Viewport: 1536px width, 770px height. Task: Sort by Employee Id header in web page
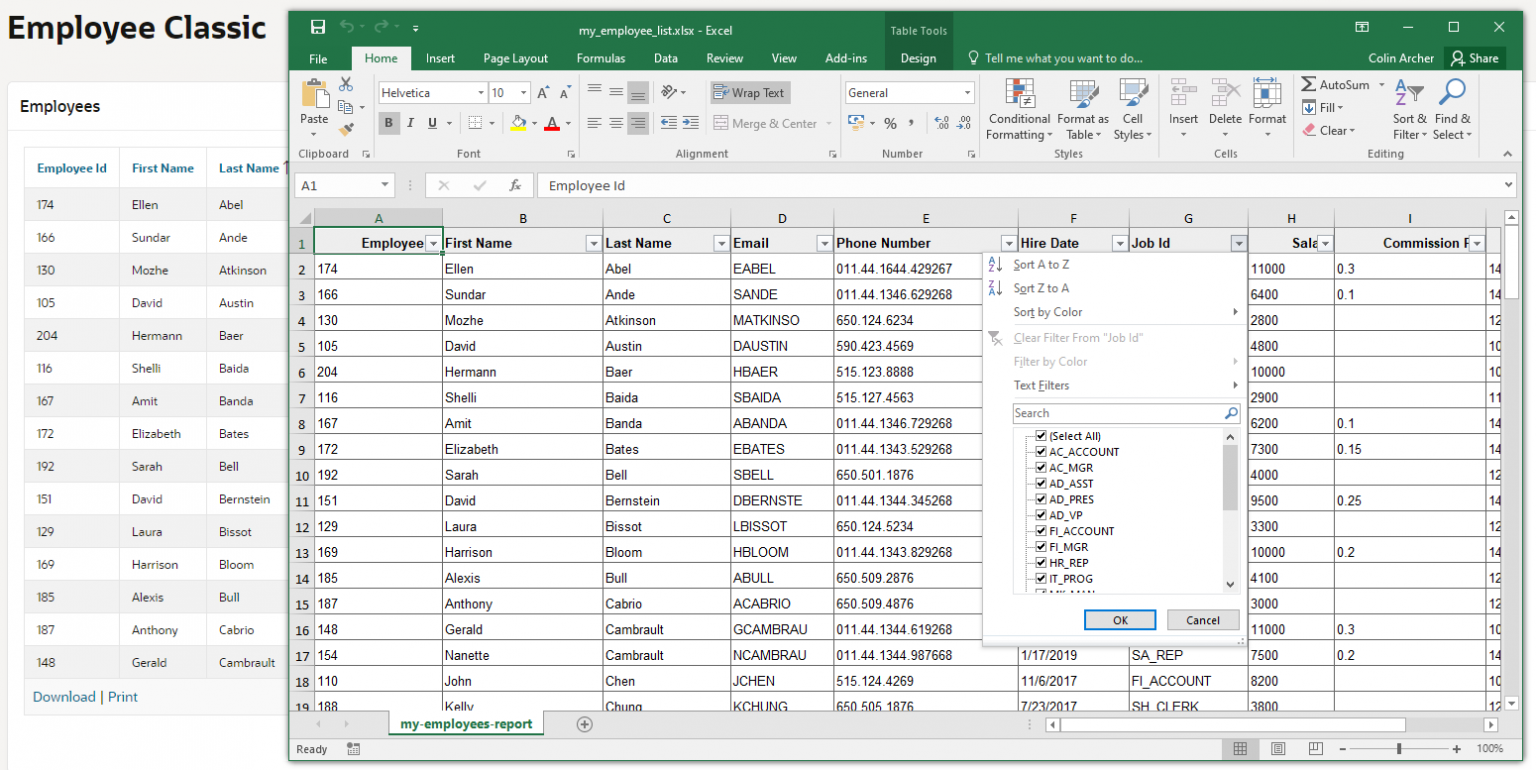coord(72,168)
